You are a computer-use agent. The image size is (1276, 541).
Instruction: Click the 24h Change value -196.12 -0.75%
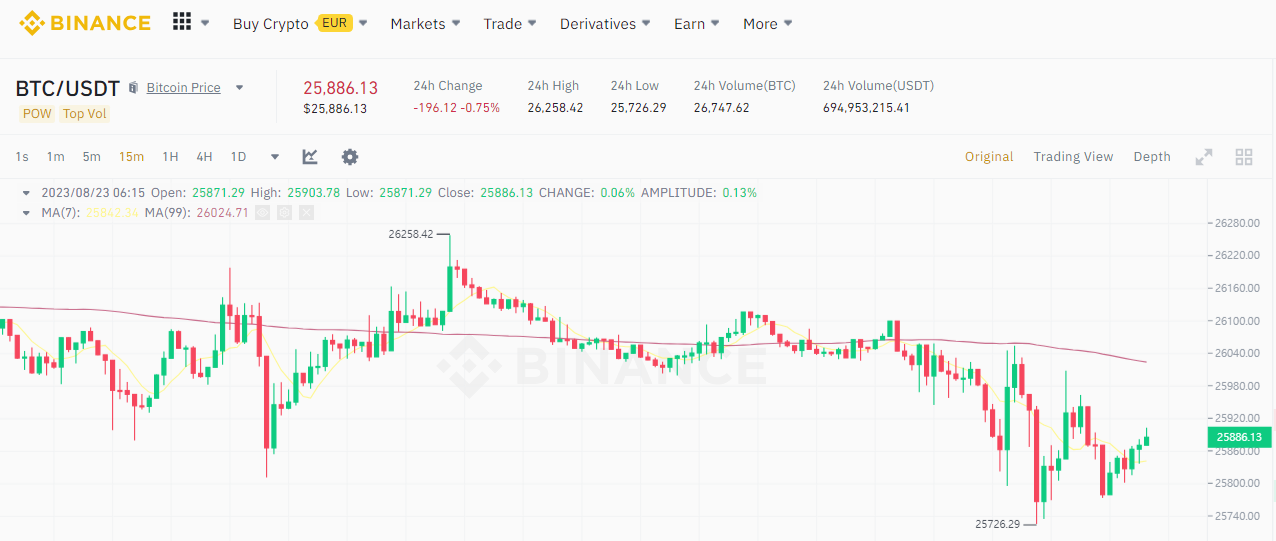(456, 108)
